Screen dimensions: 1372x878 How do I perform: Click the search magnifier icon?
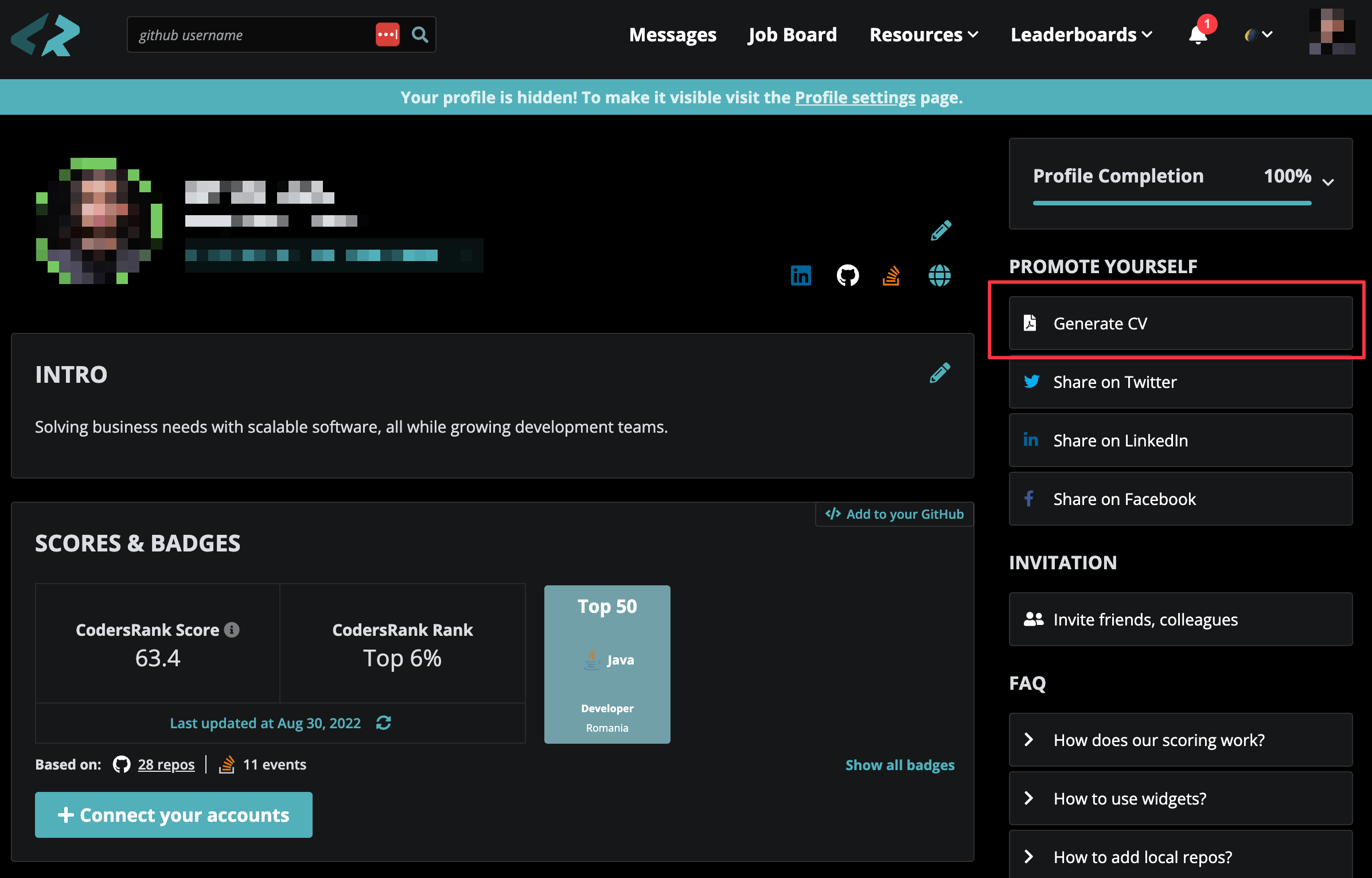click(x=420, y=34)
